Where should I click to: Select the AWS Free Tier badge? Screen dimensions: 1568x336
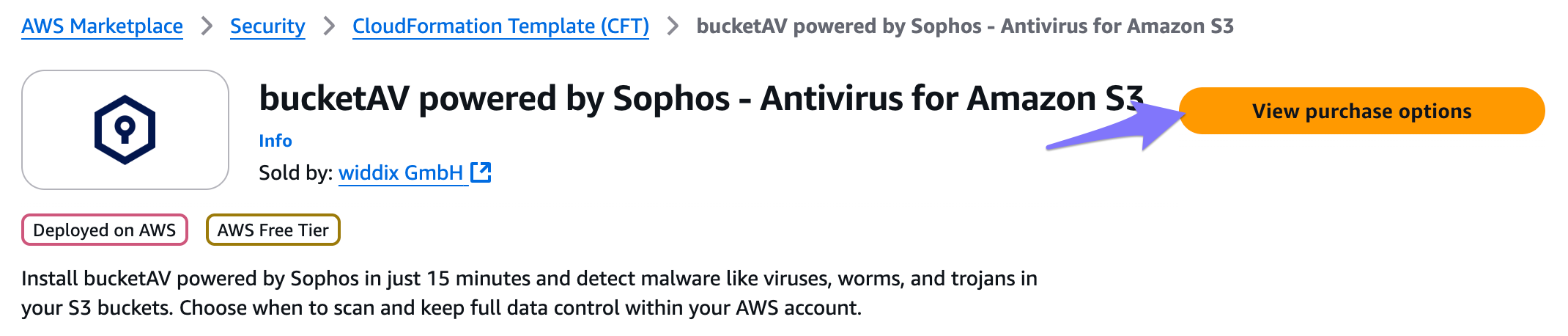coord(273,230)
